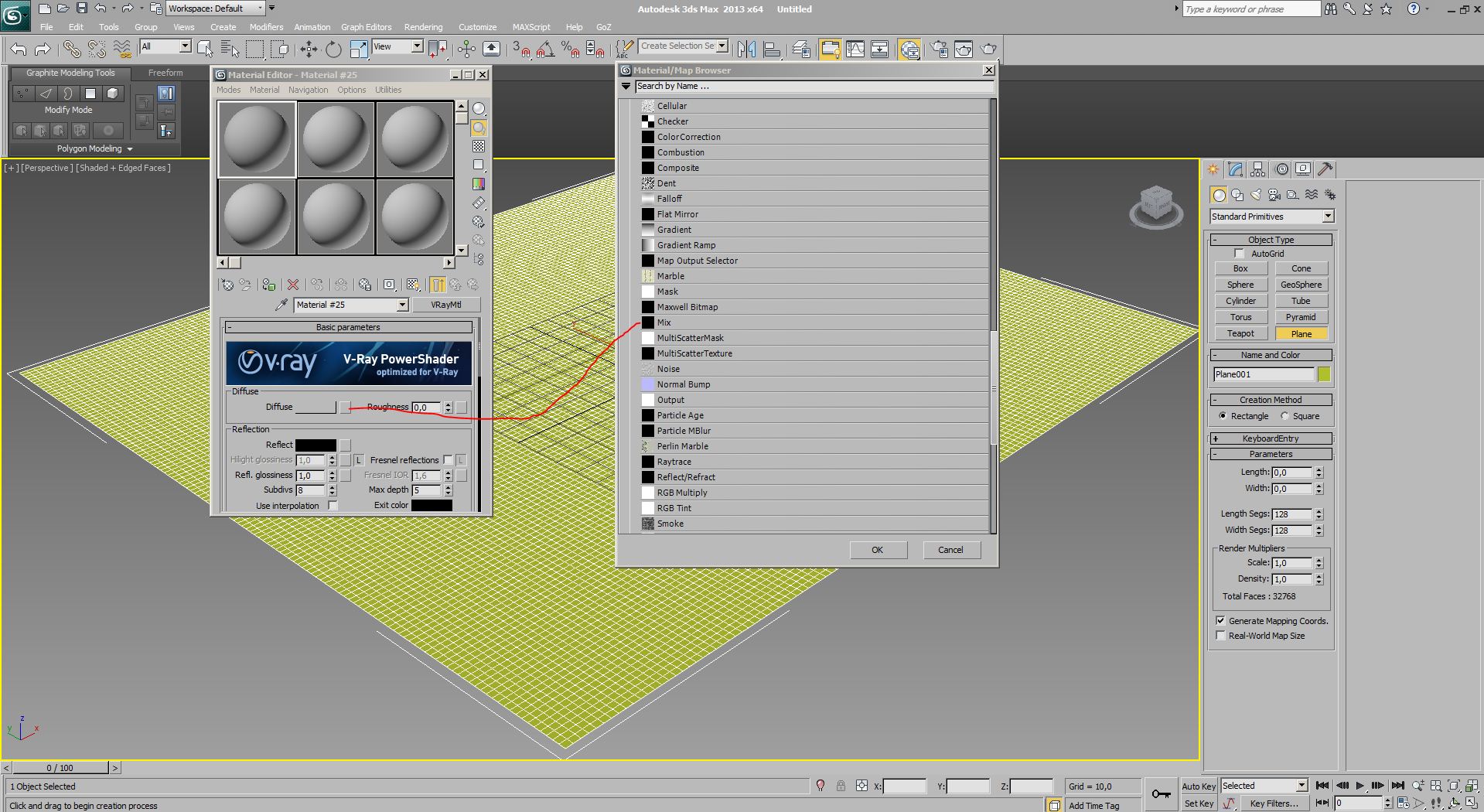
Task: Select the Select and Rotate tool
Action: pyautogui.click(x=333, y=49)
